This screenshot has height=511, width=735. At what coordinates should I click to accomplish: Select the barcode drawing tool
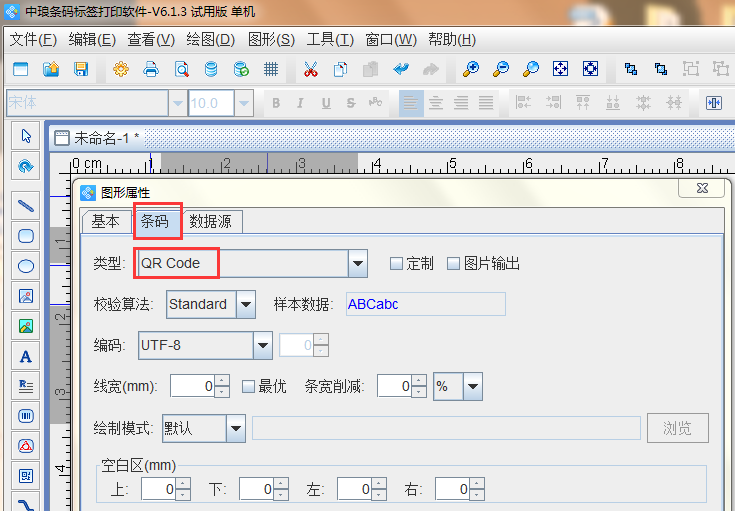pyautogui.click(x=27, y=416)
